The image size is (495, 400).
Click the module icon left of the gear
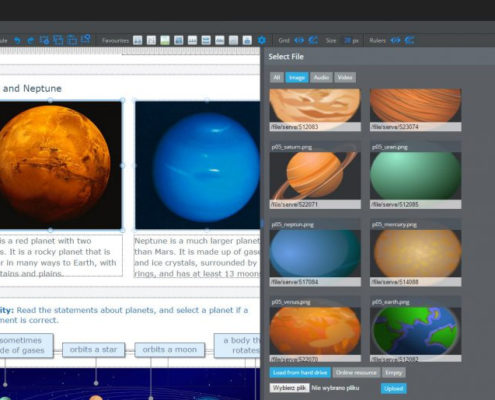pyautogui.click(x=247, y=40)
